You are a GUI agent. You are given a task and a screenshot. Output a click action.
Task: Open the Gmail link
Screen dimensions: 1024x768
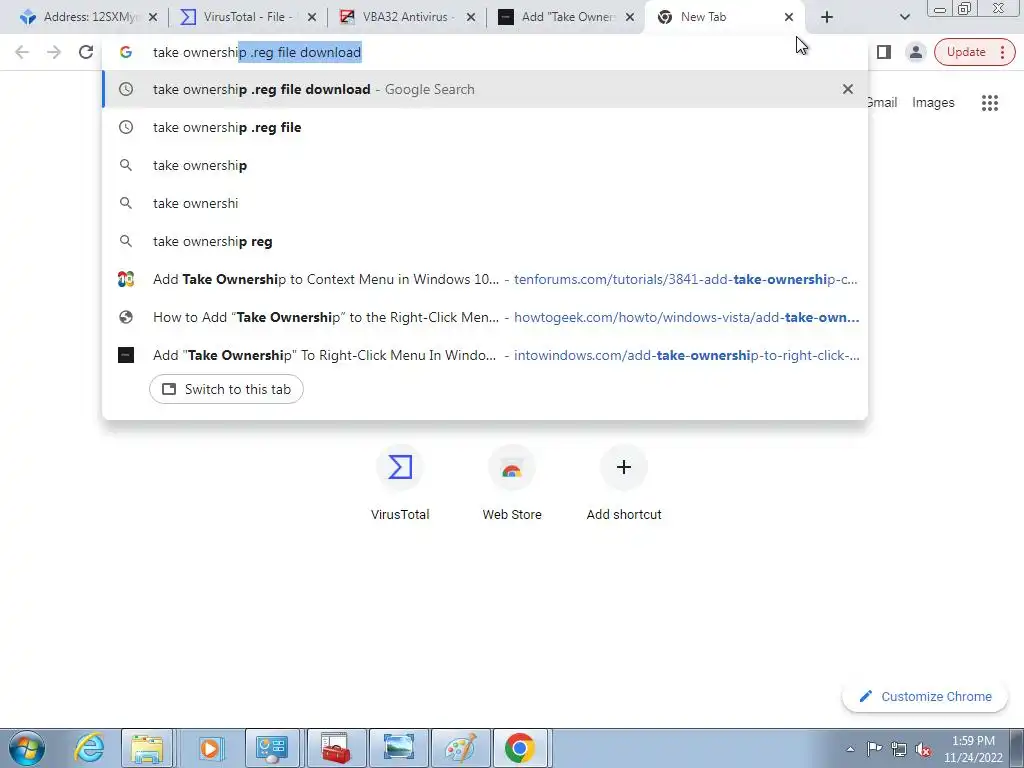pyautogui.click(x=882, y=103)
